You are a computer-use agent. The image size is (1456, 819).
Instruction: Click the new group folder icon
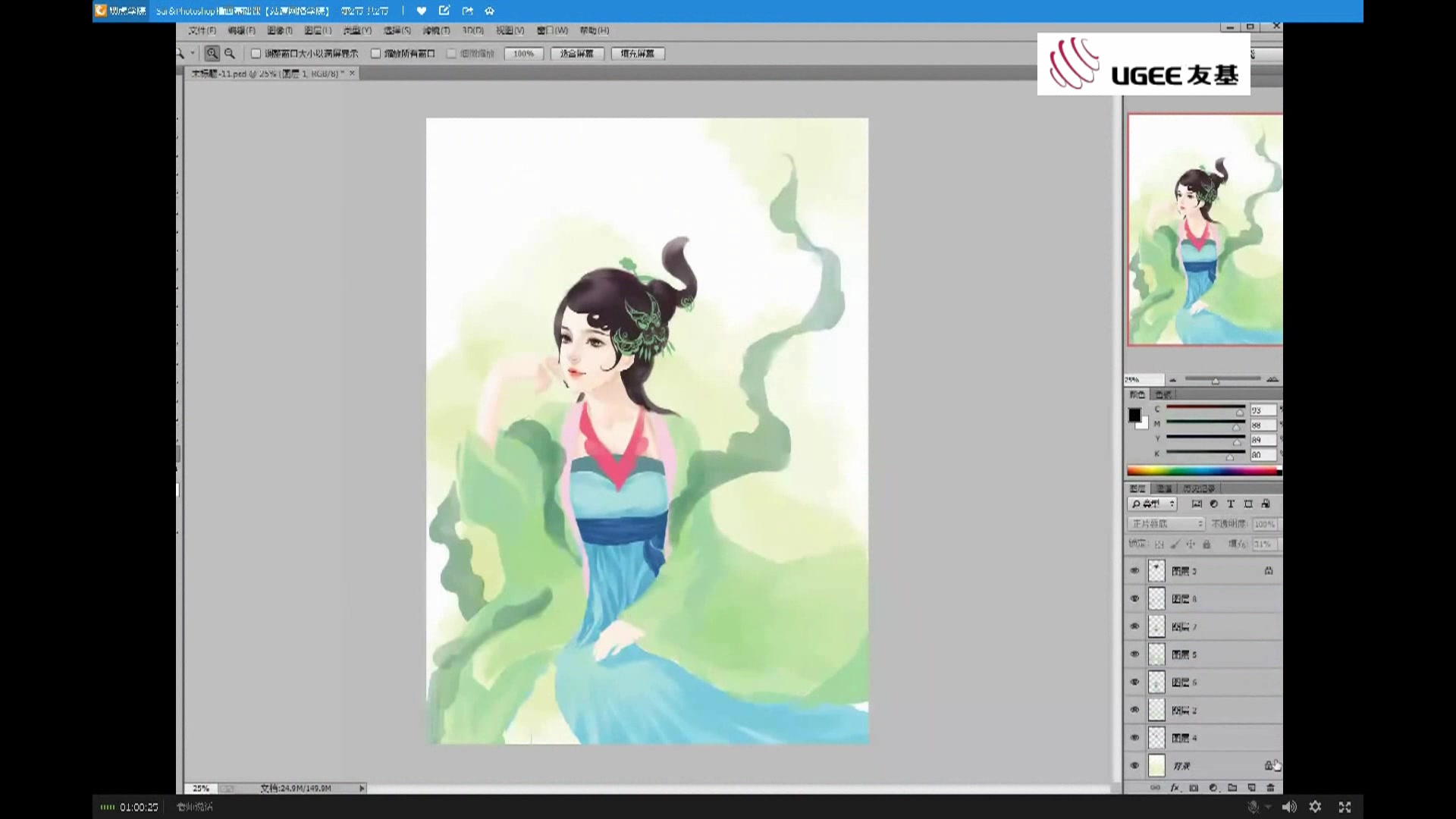point(1232,788)
